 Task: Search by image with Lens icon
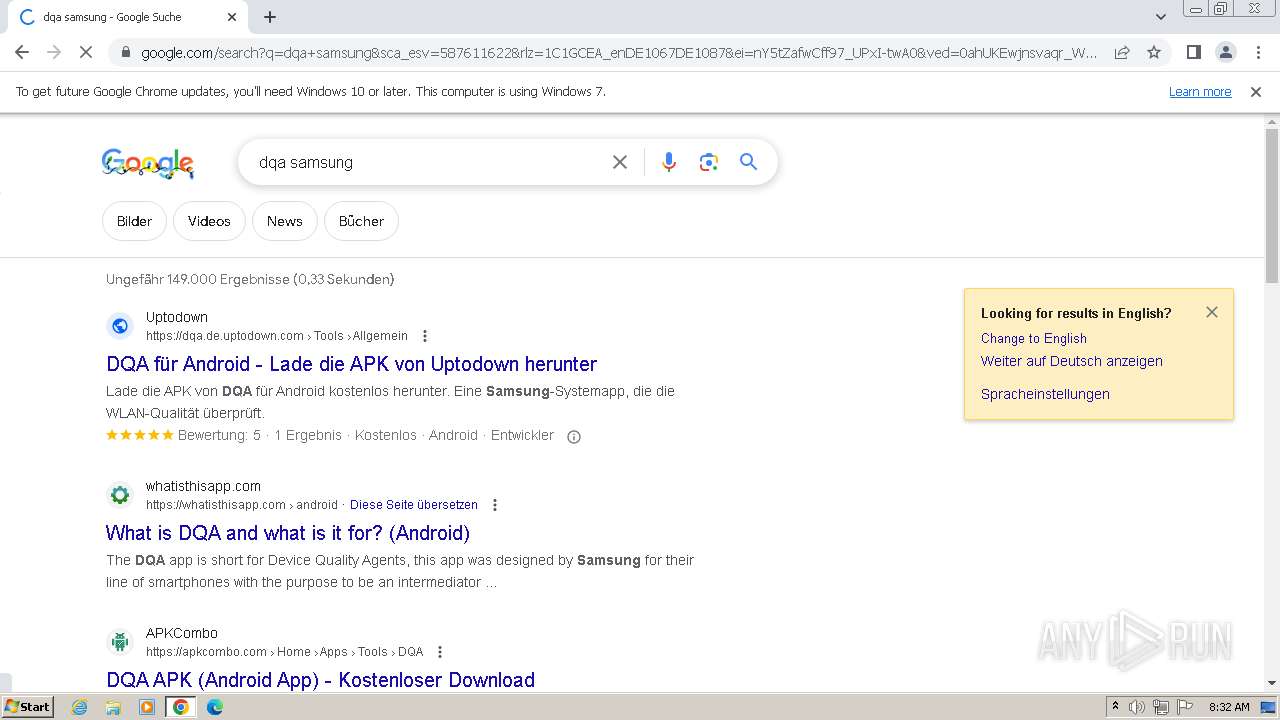pyautogui.click(x=709, y=162)
